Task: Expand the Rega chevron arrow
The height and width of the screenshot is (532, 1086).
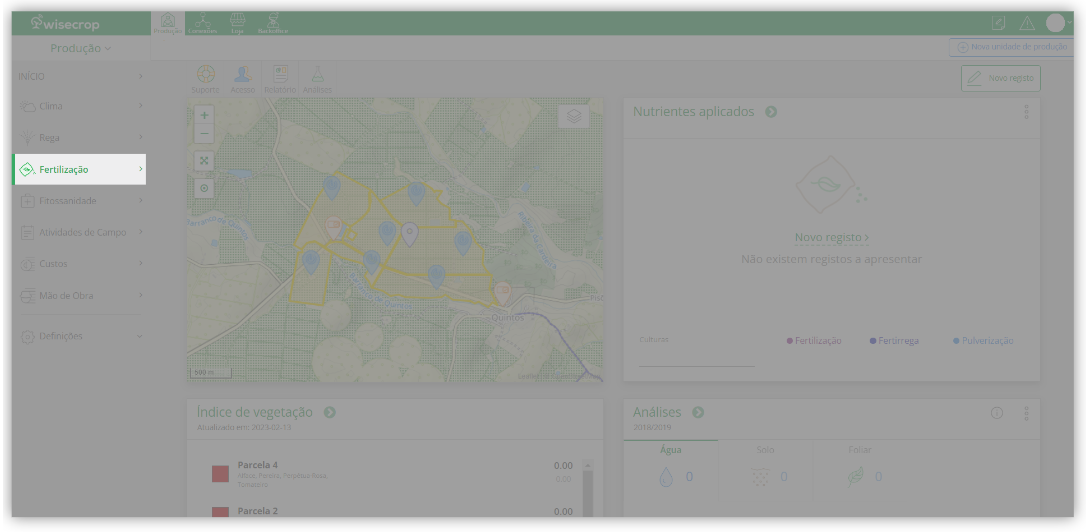Action: point(141,137)
